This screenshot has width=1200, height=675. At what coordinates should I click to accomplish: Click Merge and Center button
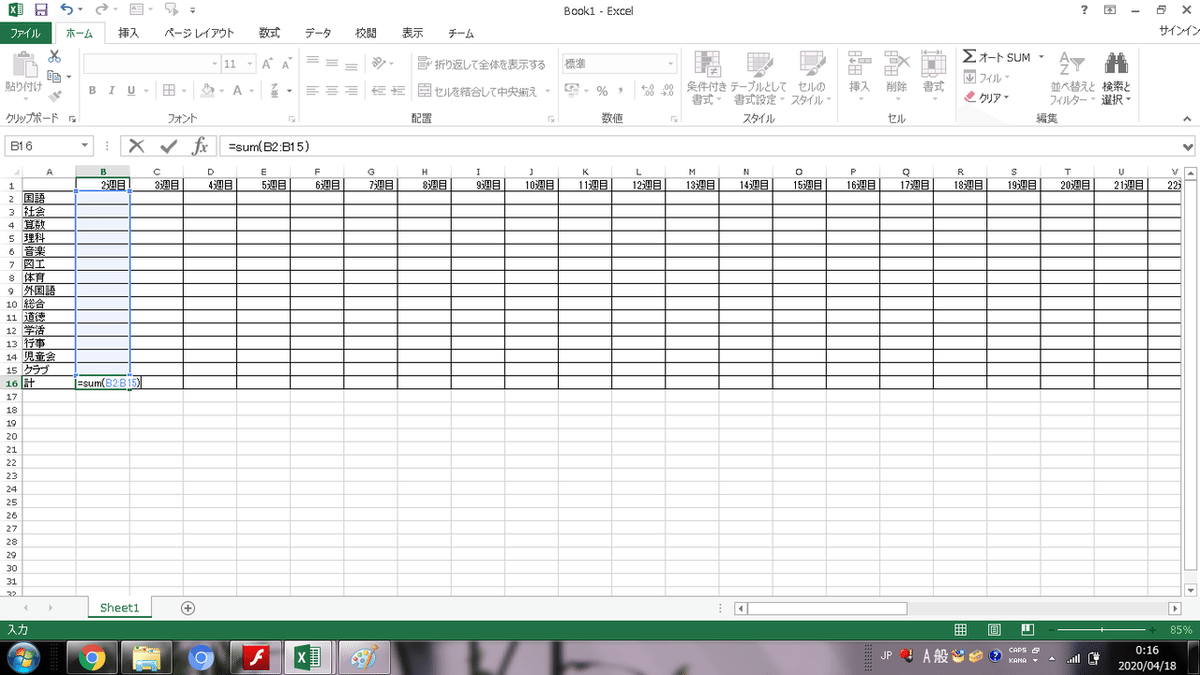pyautogui.click(x=479, y=91)
